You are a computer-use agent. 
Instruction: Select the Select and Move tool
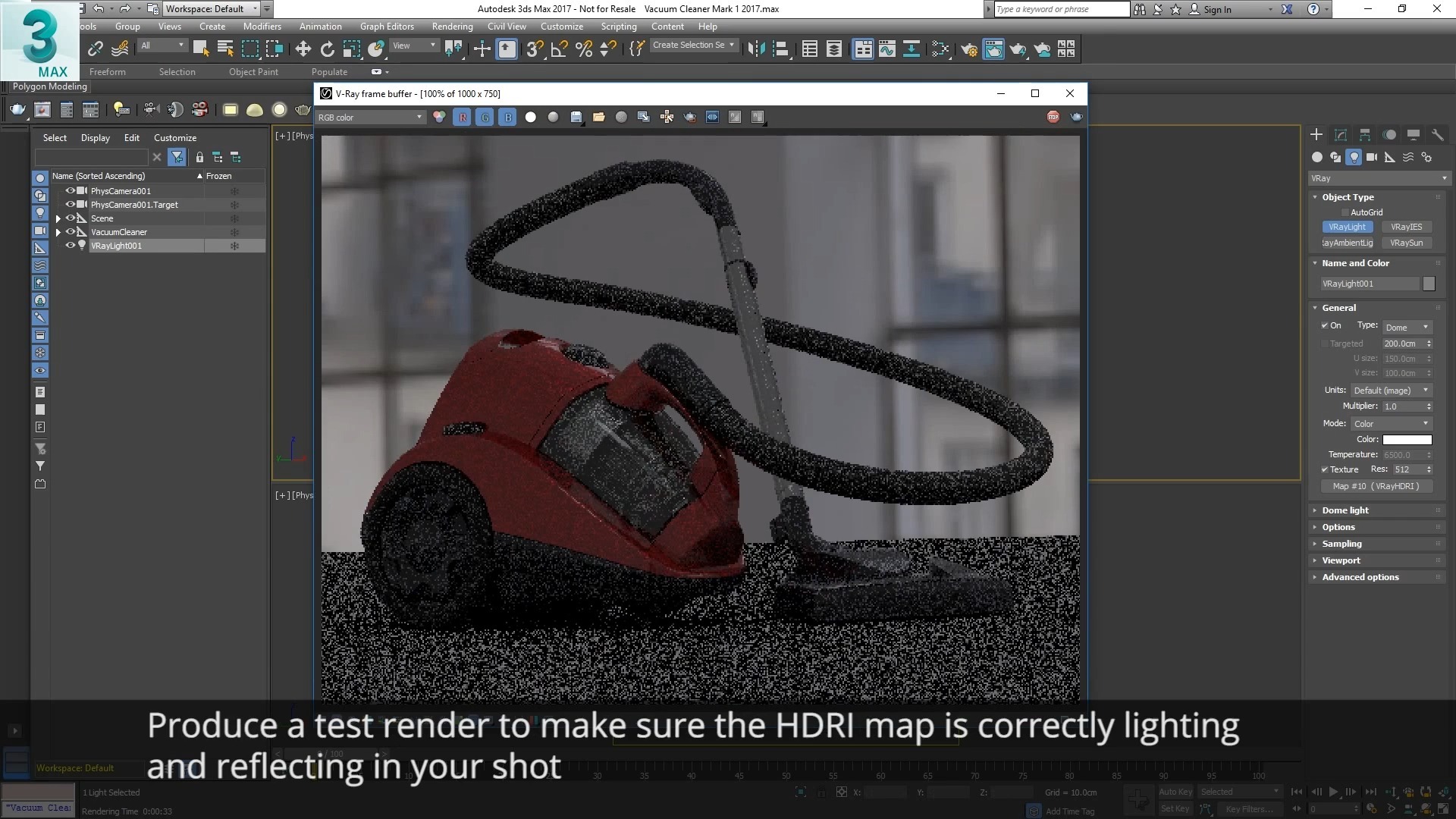(303, 49)
